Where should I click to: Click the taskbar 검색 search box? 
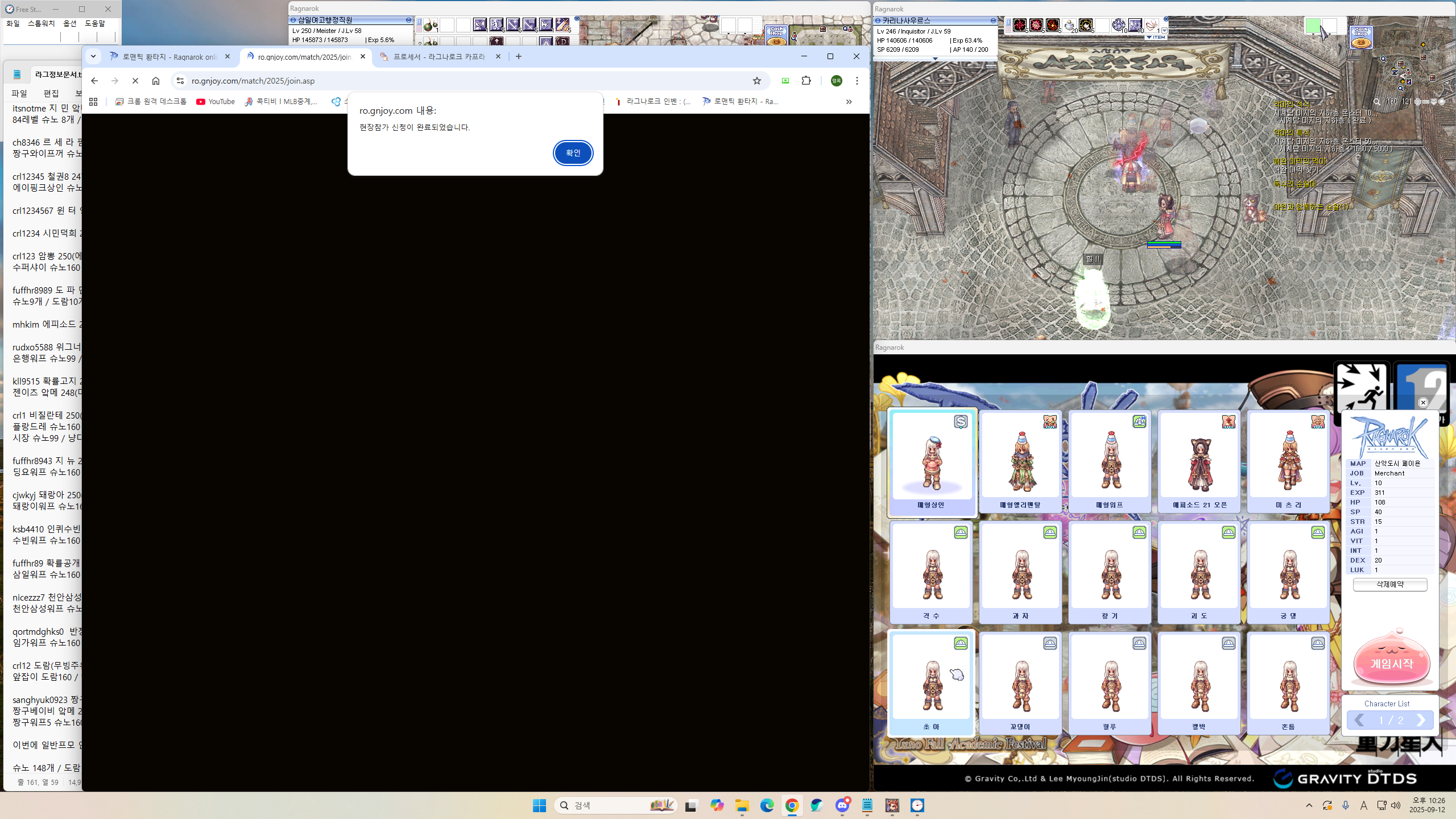(x=617, y=805)
